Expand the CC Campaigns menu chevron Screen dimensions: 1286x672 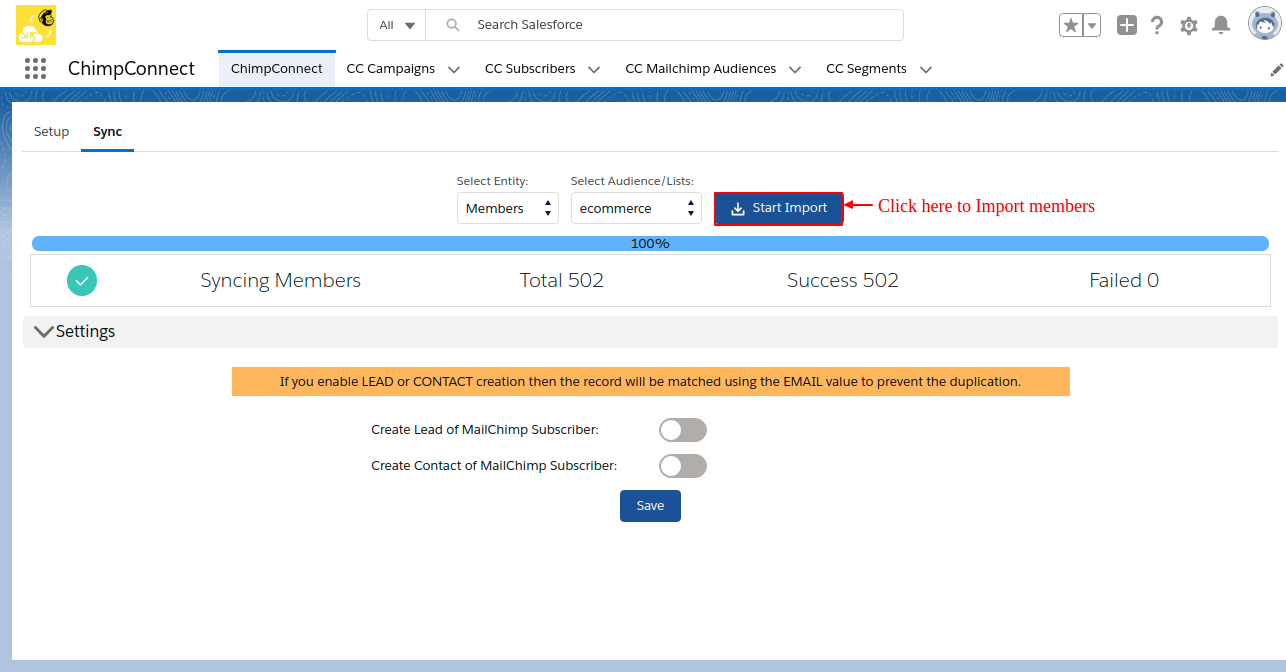(x=454, y=70)
